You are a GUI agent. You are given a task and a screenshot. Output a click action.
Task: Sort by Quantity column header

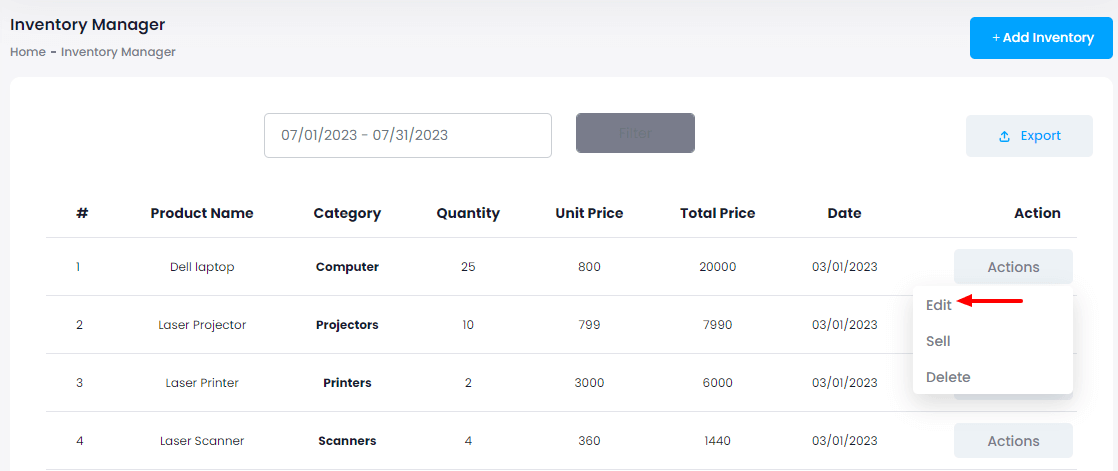[468, 213]
